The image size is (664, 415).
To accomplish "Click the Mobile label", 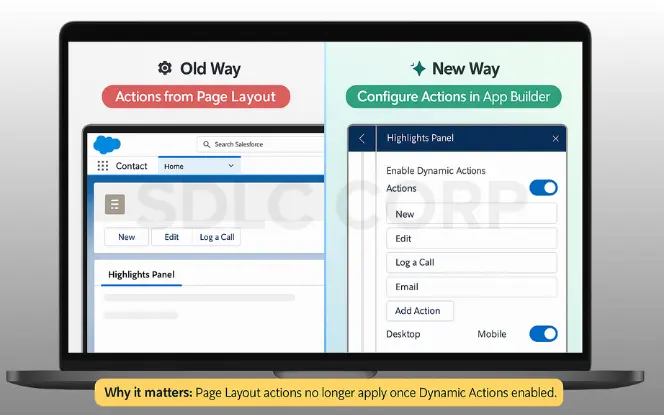I will pyautogui.click(x=492, y=334).
